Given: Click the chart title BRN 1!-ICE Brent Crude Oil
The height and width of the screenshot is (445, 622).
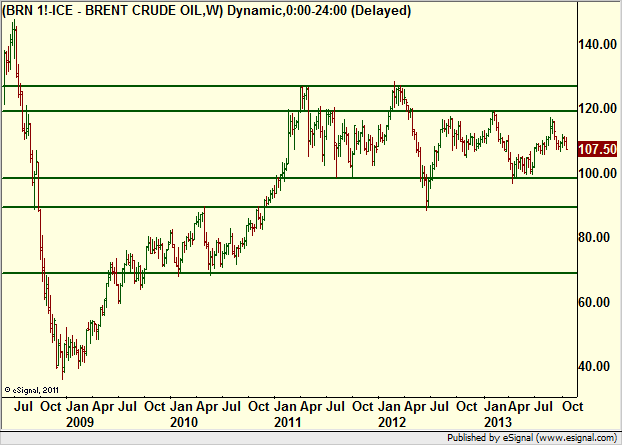Looking at the screenshot, I should pyautogui.click(x=206, y=10).
